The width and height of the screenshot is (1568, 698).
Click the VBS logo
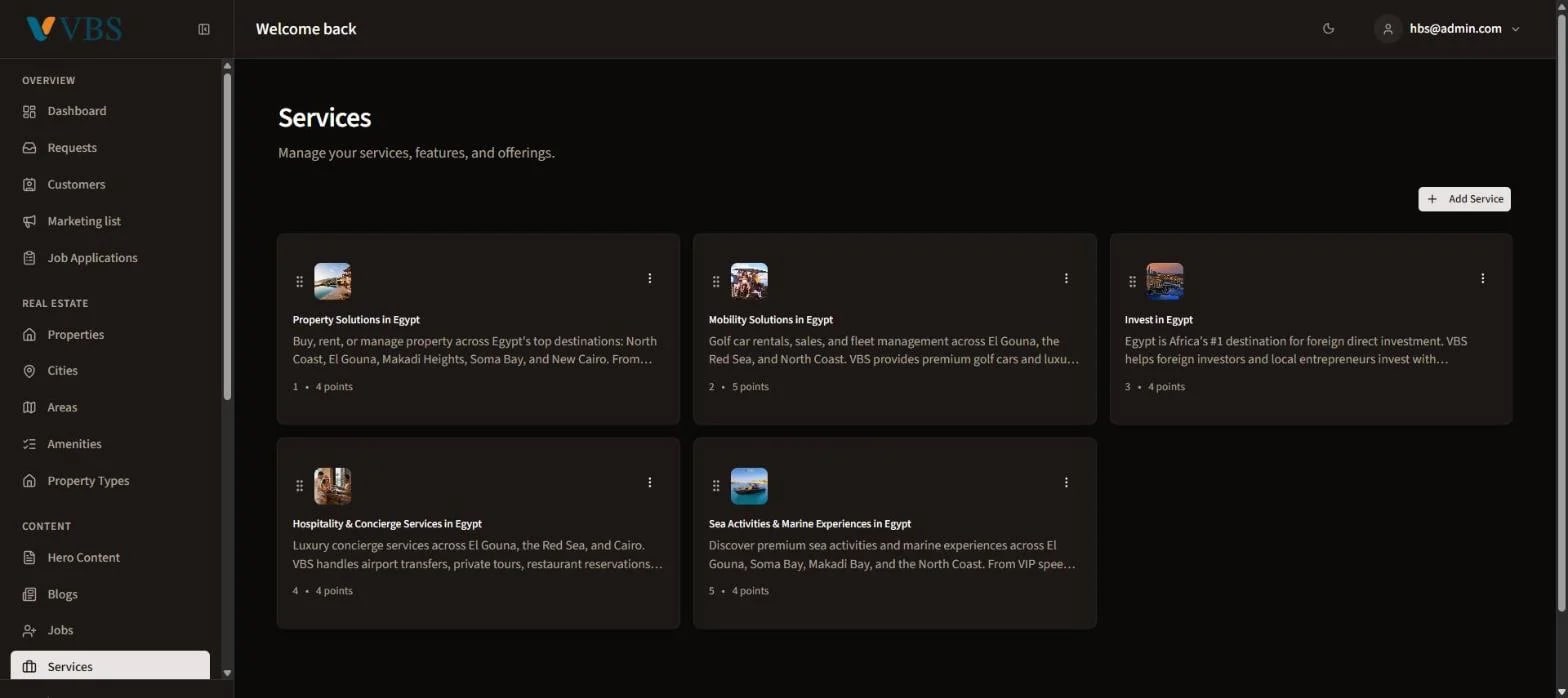(x=75, y=29)
